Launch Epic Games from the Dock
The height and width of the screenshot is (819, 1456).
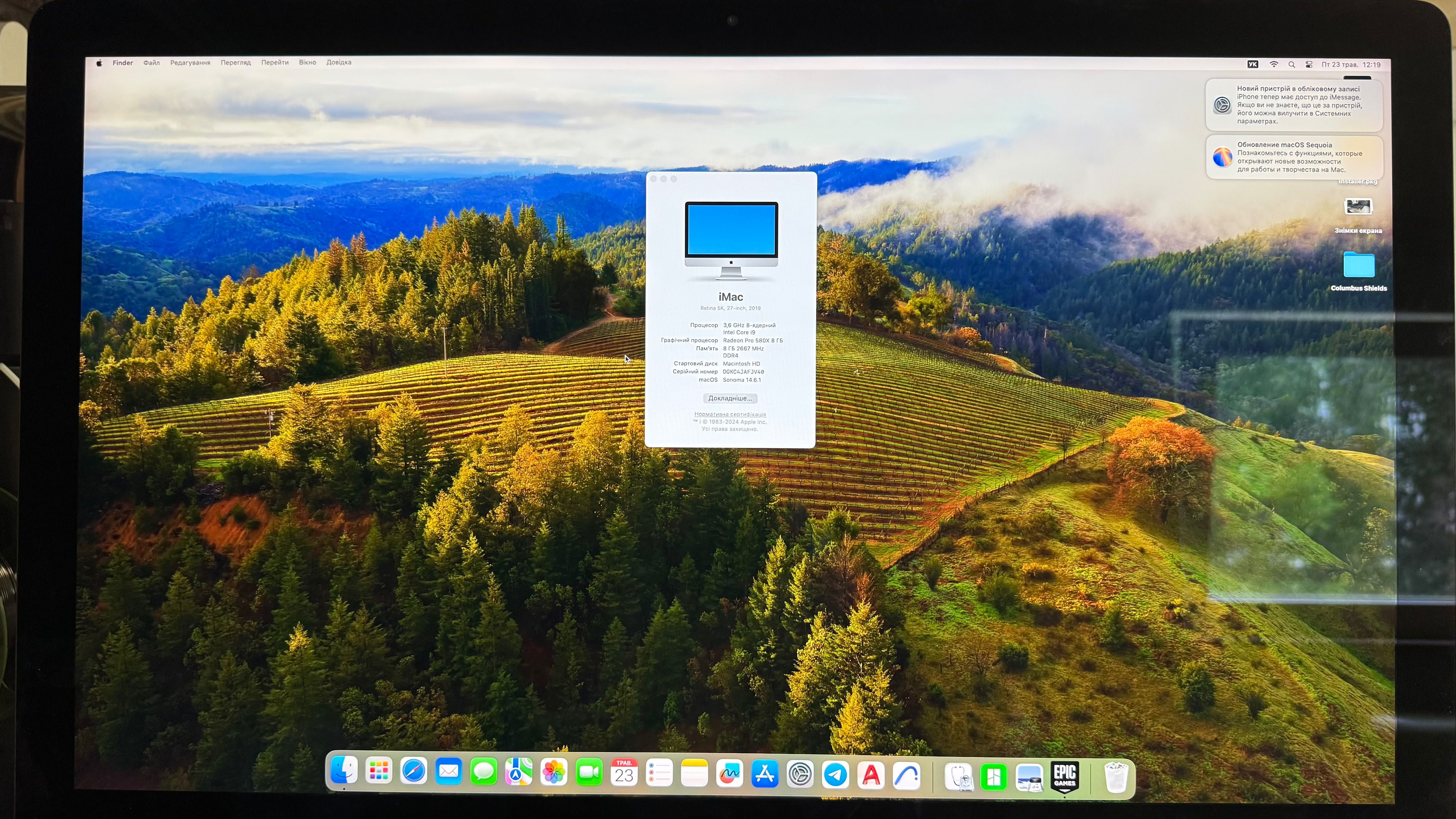[x=1065, y=778]
